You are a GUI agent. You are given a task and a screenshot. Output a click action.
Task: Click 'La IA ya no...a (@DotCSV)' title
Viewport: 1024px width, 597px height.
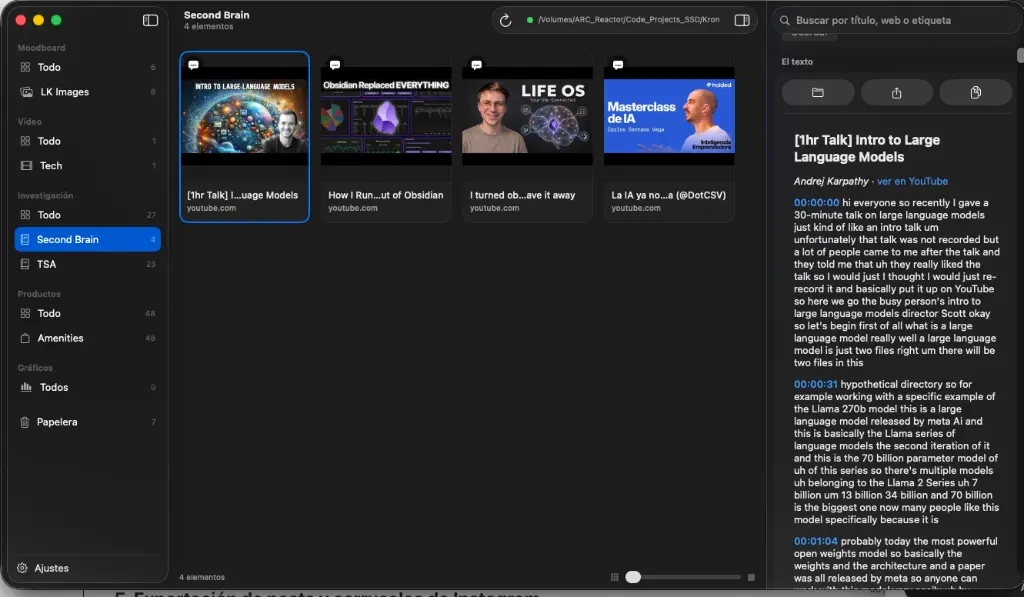[668, 195]
